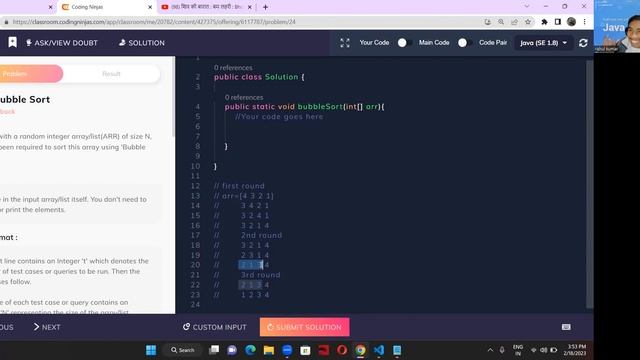Open the Opera browser taskbar icon
The height and width of the screenshot is (360, 640).
[342, 350]
